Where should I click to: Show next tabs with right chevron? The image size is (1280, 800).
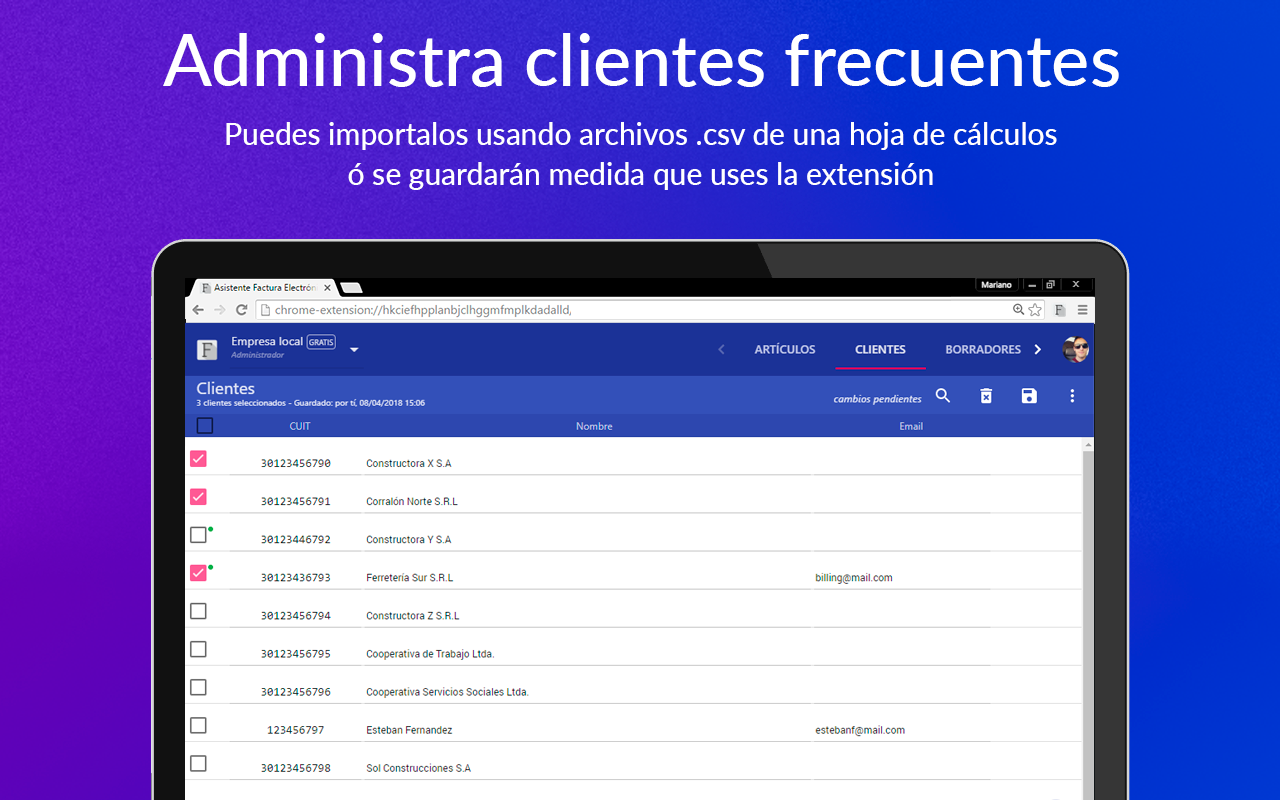[1038, 350]
